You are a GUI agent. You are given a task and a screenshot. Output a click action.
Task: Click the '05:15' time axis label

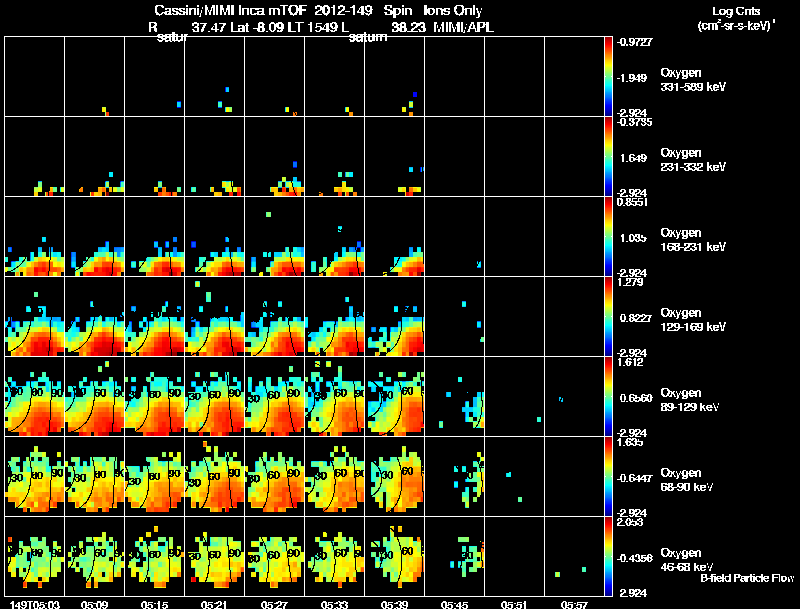click(154, 605)
